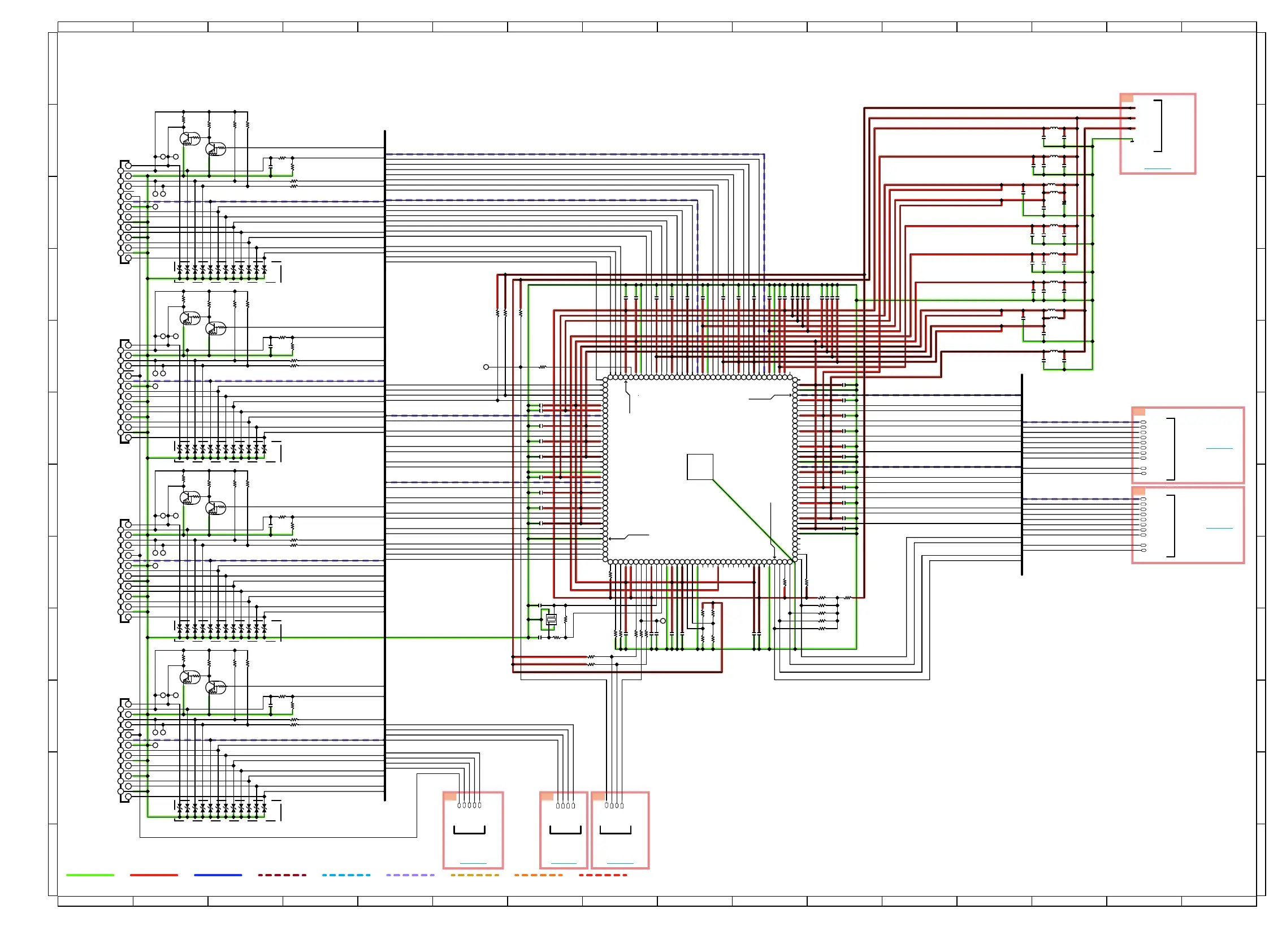Click the orange corner tab of the five-pin bottom box
The image size is (1282, 952).
[x=450, y=797]
